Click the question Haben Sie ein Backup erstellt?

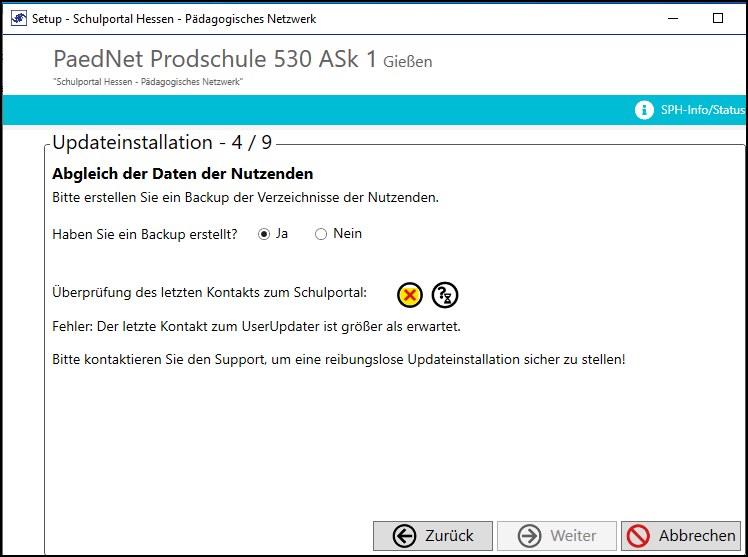click(145, 234)
